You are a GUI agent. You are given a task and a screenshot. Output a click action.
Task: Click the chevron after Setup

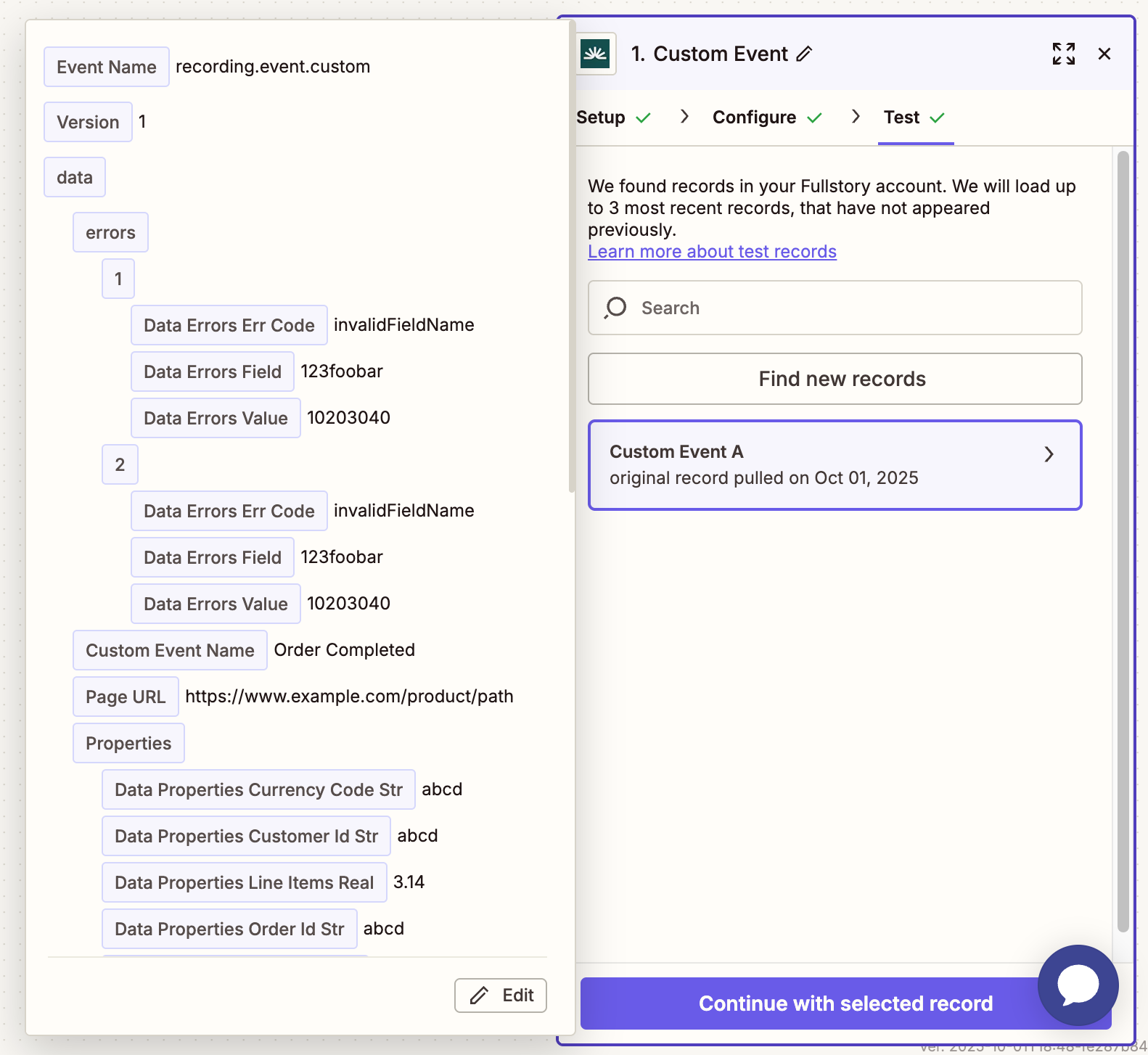pyautogui.click(x=684, y=117)
